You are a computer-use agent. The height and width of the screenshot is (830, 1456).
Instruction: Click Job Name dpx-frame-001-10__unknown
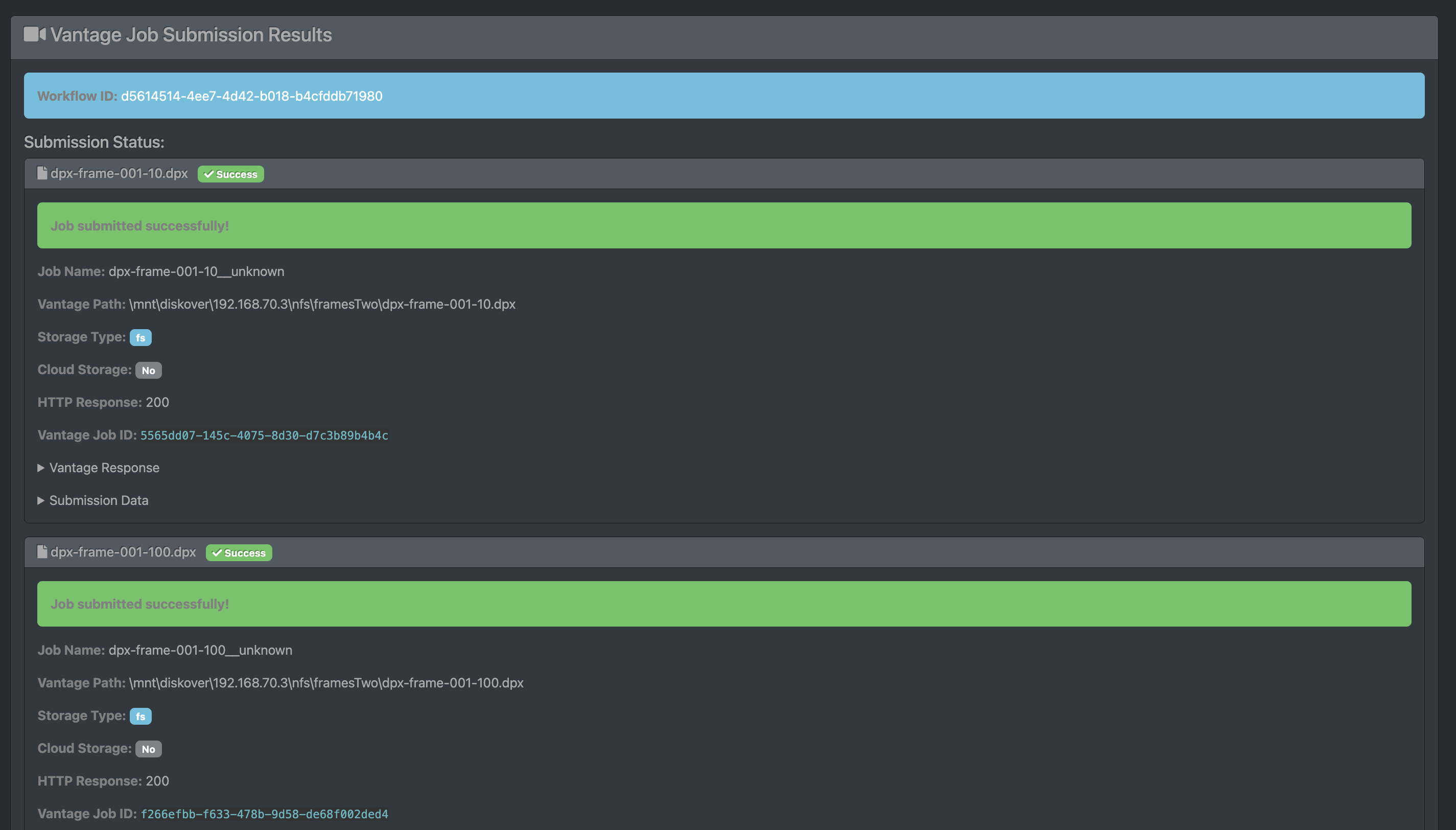(x=197, y=271)
